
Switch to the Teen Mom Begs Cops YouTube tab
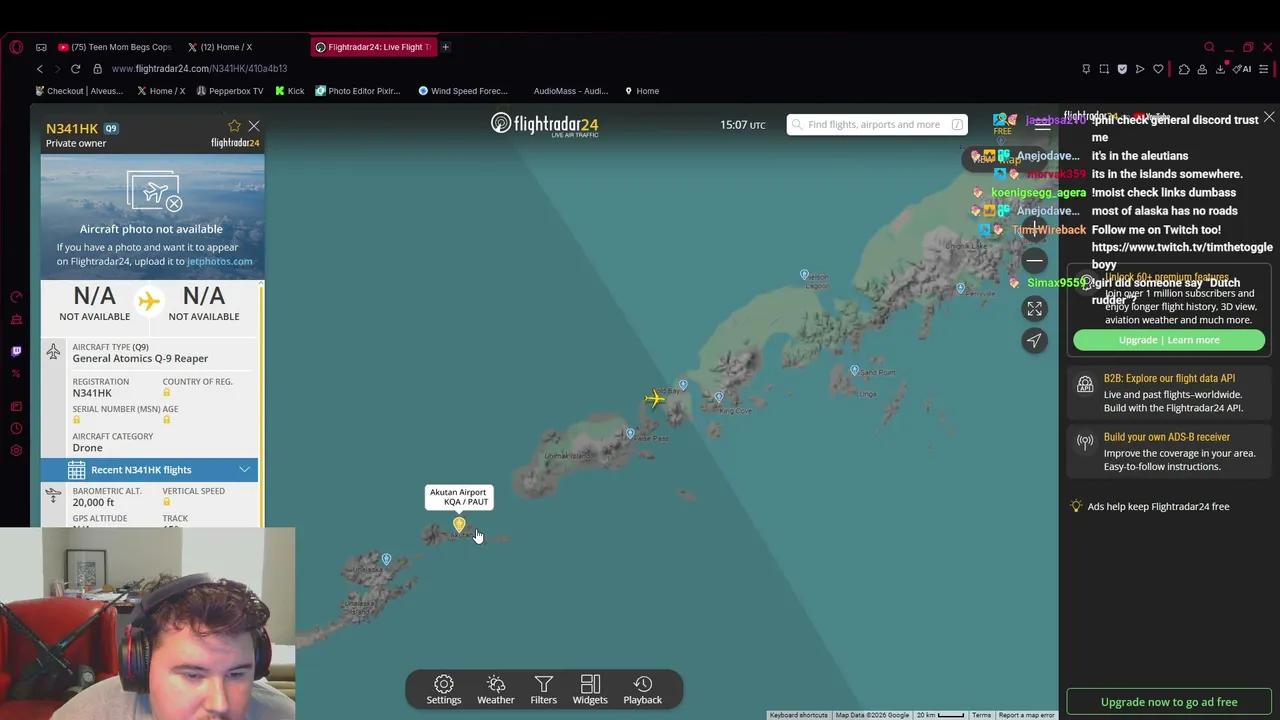point(115,47)
